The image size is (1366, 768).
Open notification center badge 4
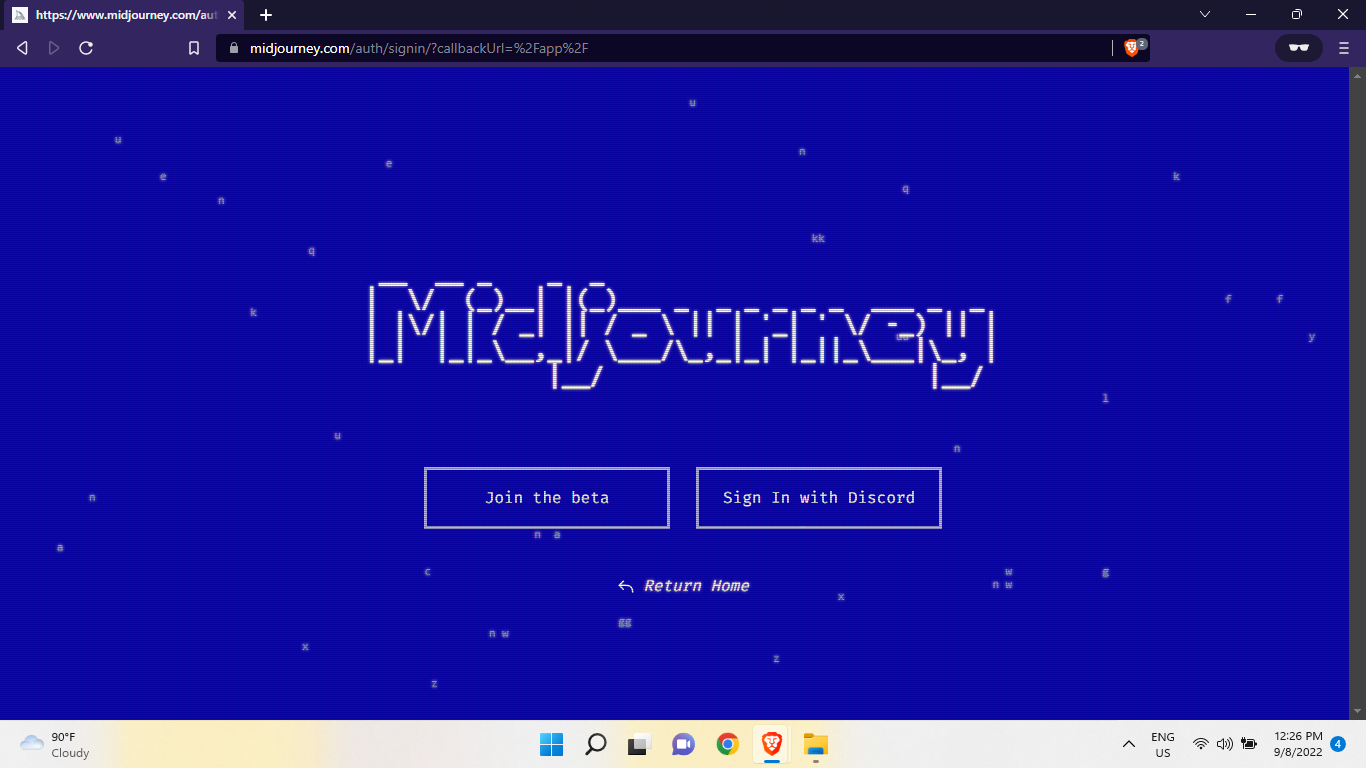click(1338, 744)
